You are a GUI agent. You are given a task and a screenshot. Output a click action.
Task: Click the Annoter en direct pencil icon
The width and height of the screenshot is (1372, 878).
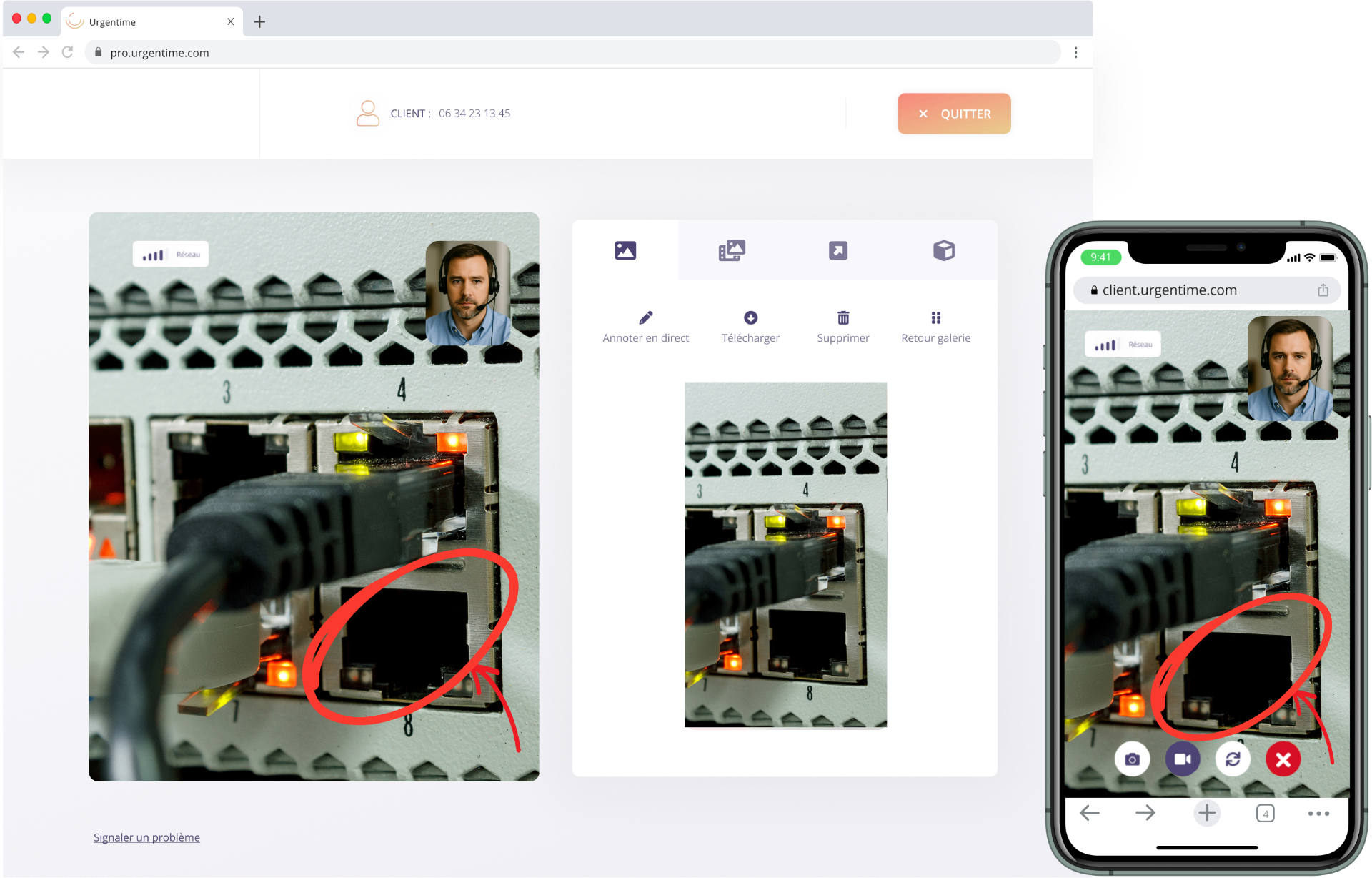click(x=646, y=317)
